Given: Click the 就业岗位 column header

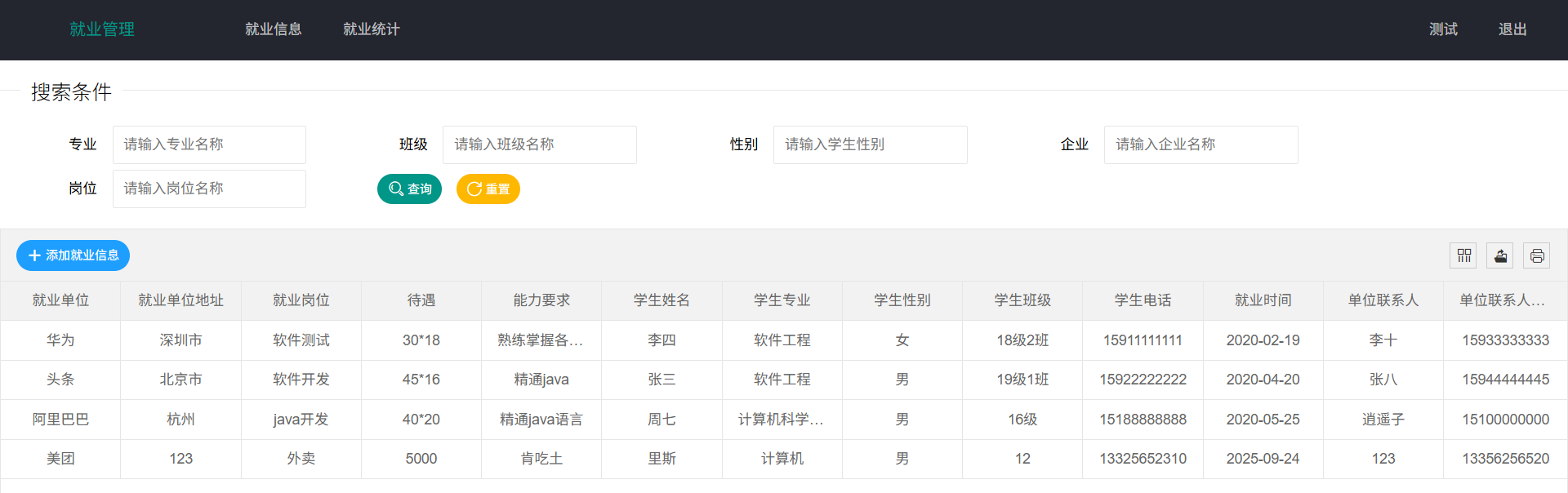Looking at the screenshot, I should (301, 300).
